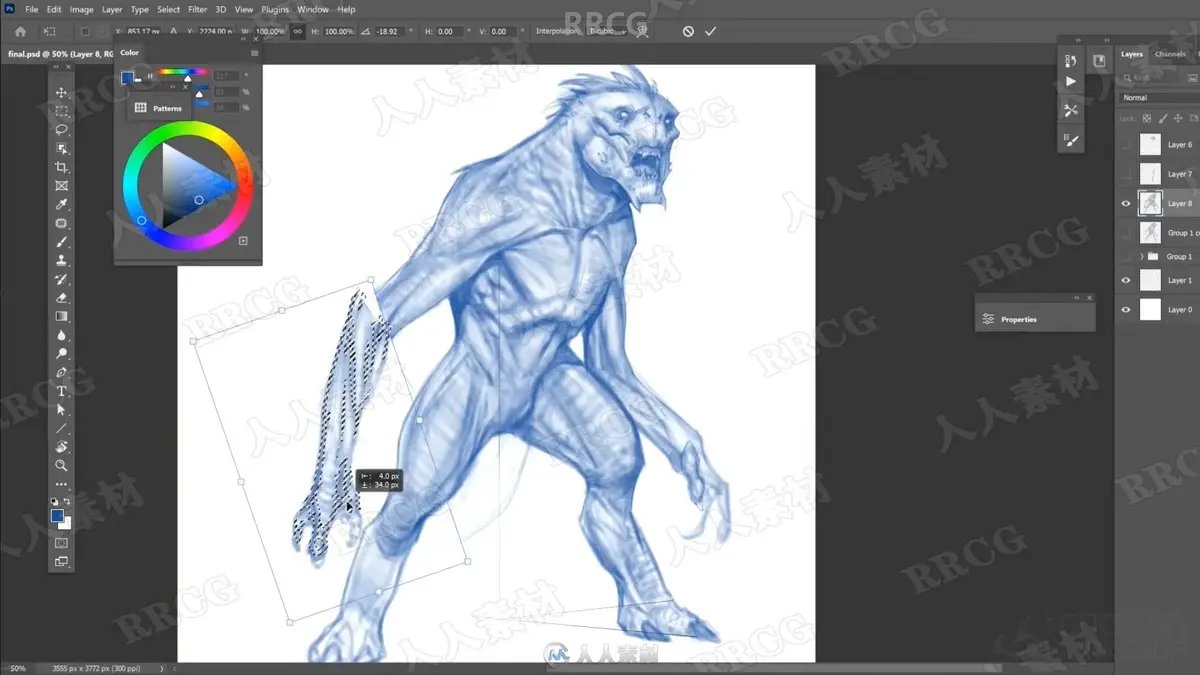The image size is (1200, 675).
Task: Hide Layer 8 with its eye icon
Action: (x=1126, y=204)
